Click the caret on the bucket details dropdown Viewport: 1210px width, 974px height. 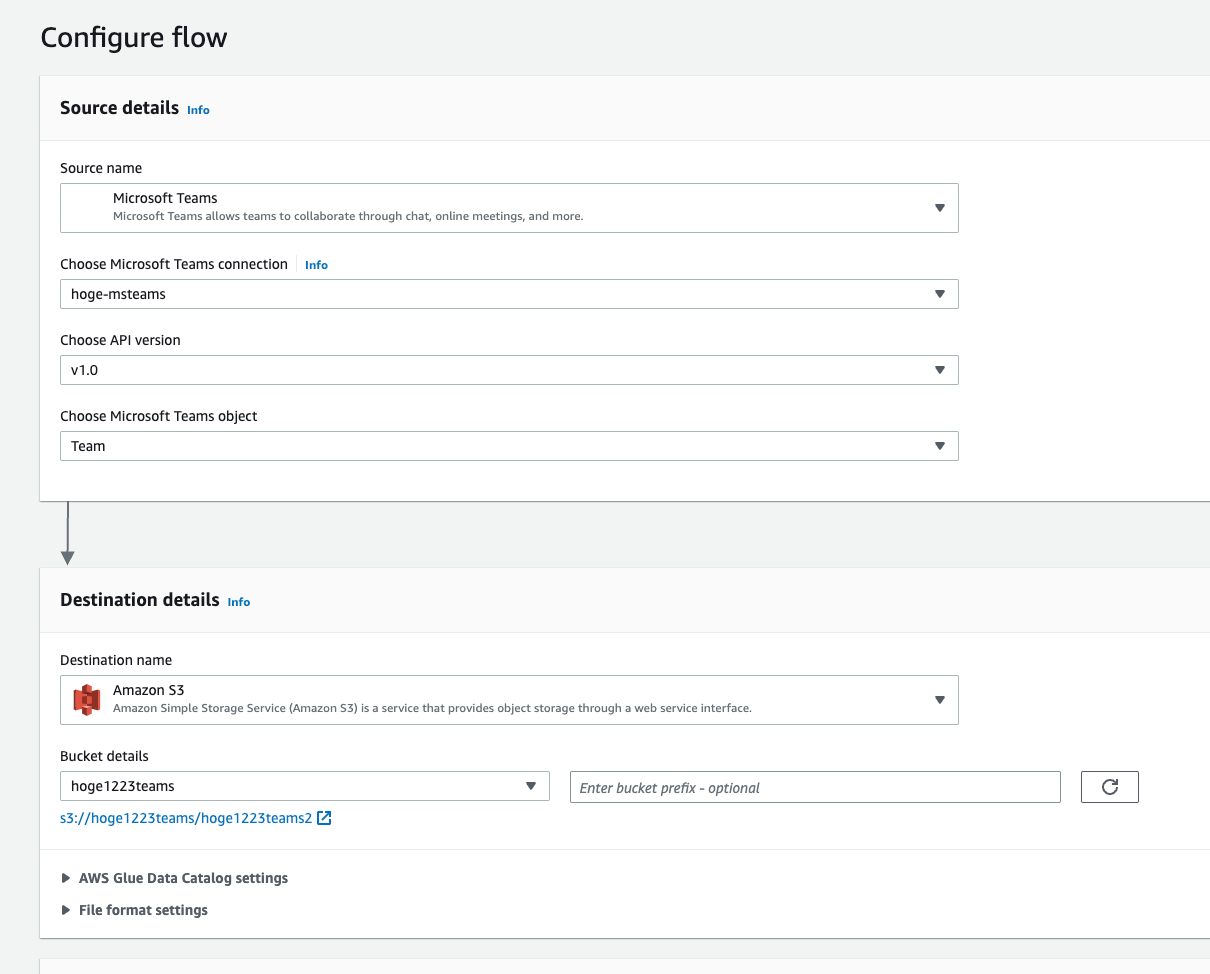531,786
